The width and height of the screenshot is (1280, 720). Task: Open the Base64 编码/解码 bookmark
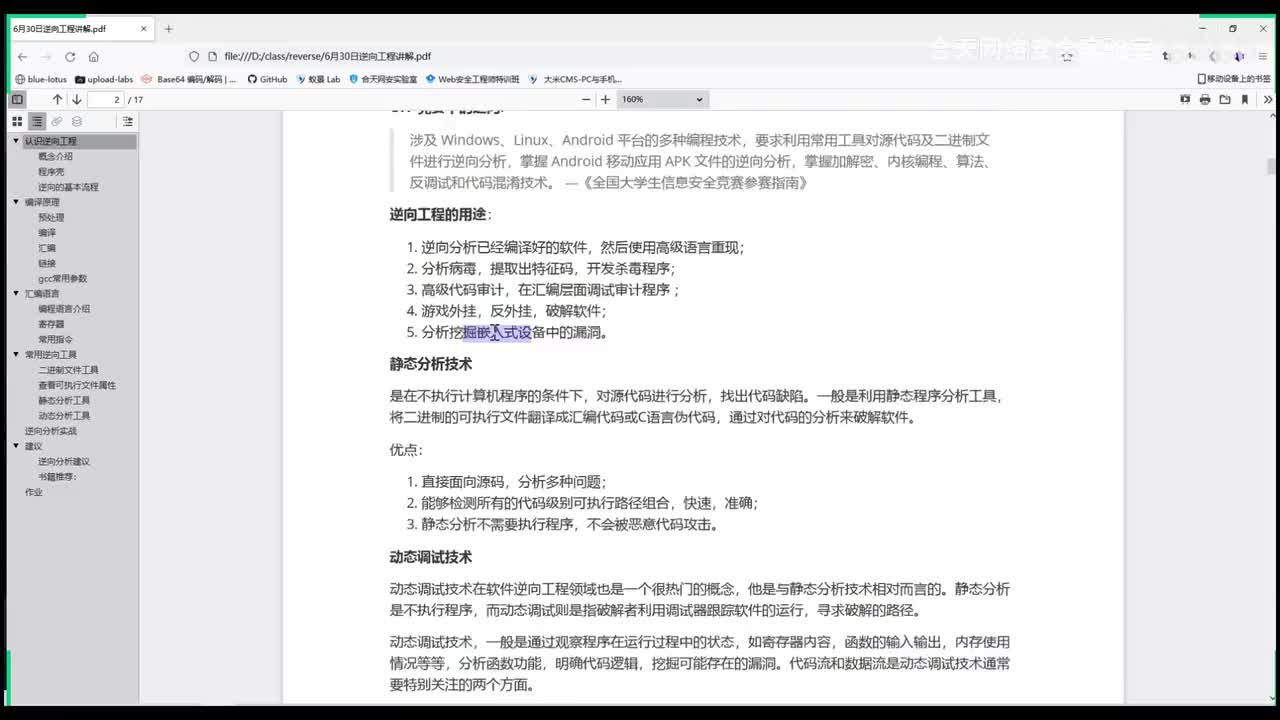[189, 79]
